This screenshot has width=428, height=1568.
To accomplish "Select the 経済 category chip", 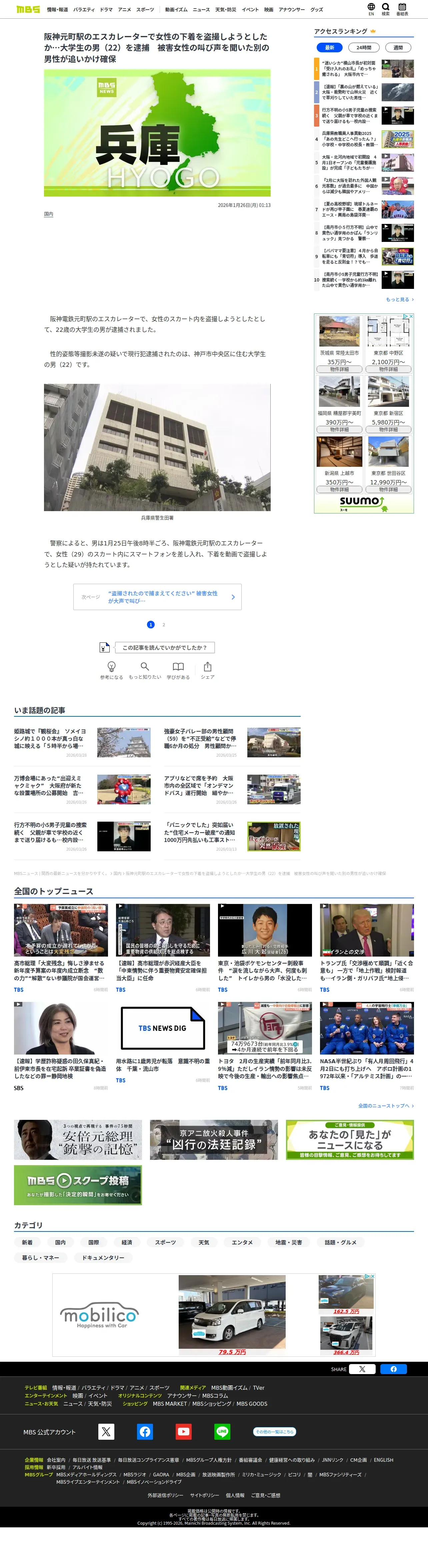I will coord(127,1242).
